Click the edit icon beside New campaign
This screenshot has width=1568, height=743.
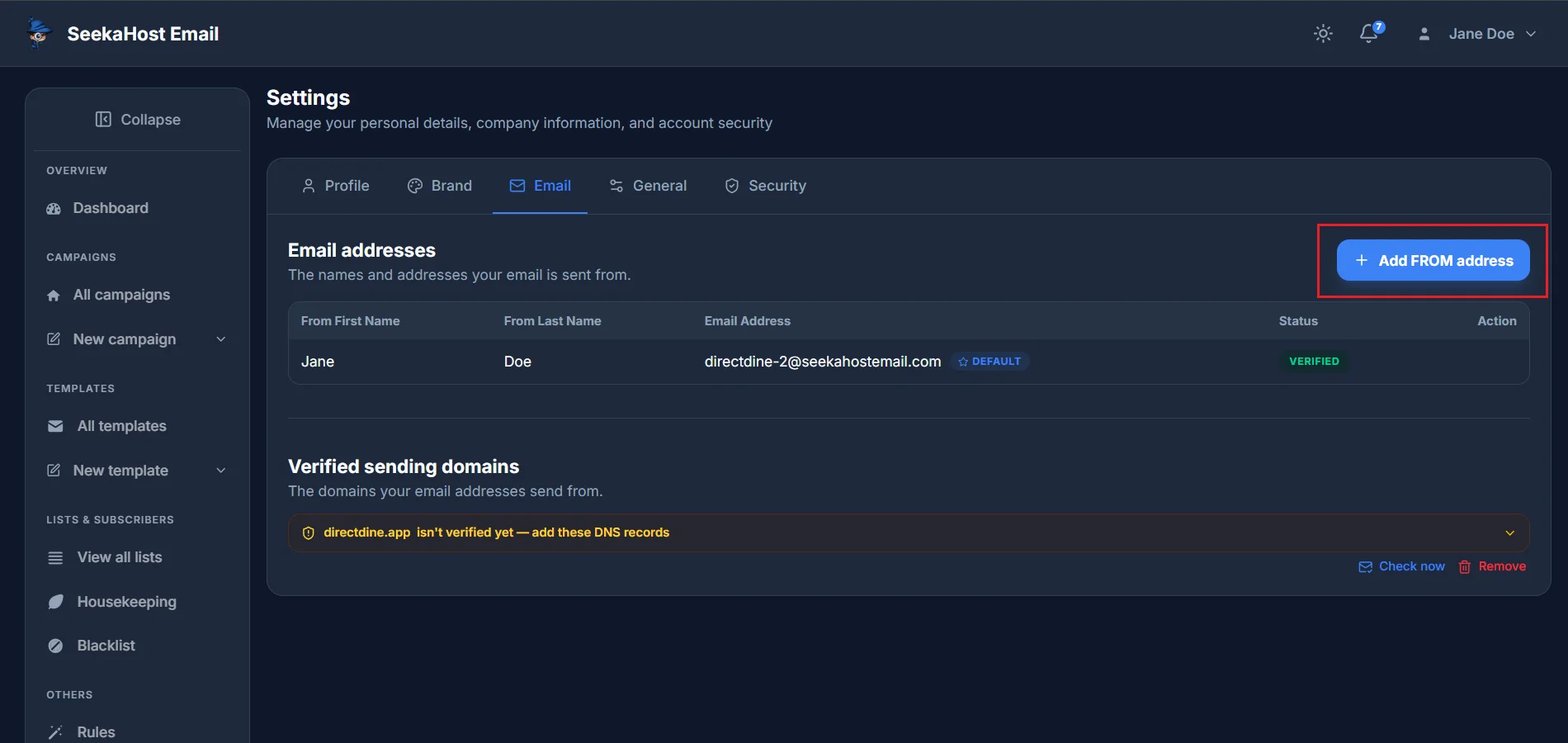54,339
